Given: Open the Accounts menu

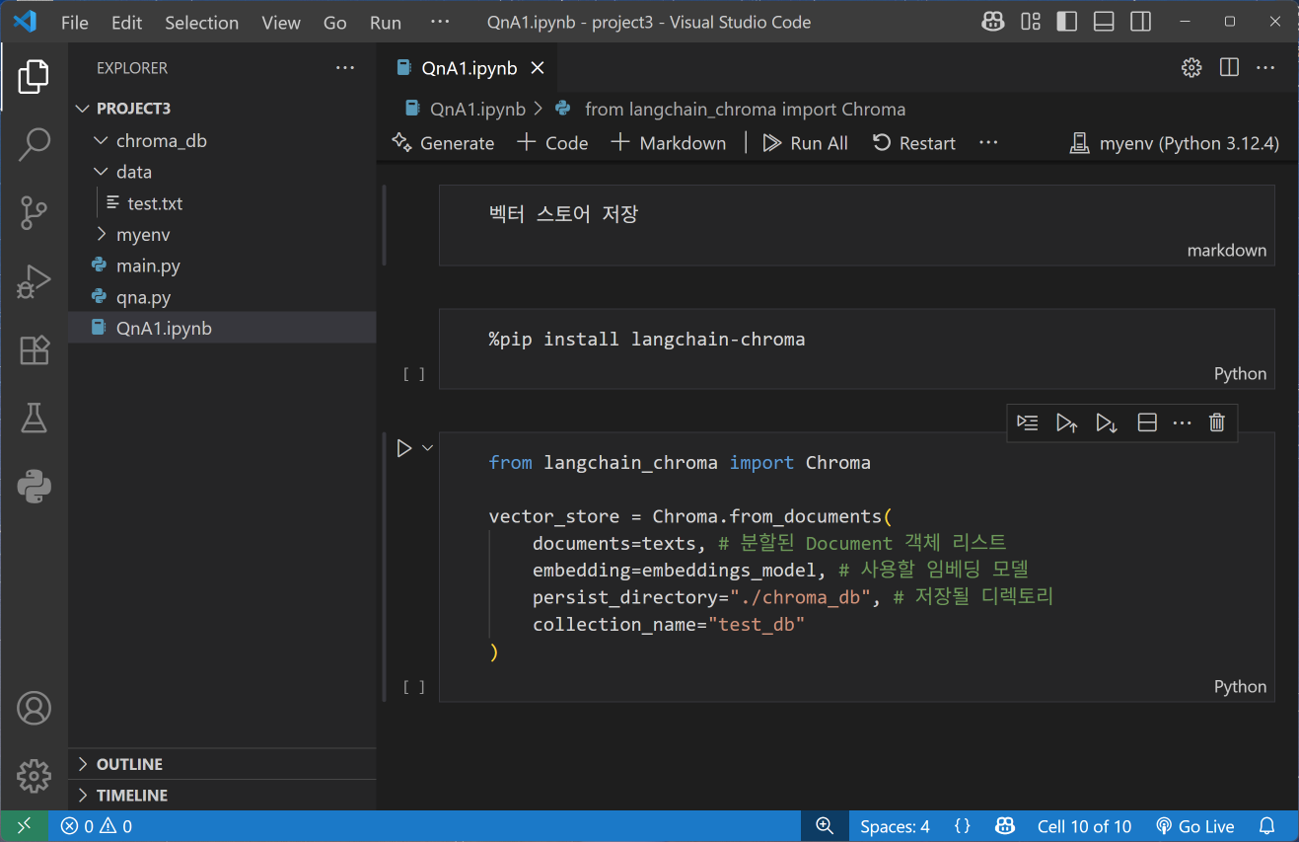Looking at the screenshot, I should 33,708.
